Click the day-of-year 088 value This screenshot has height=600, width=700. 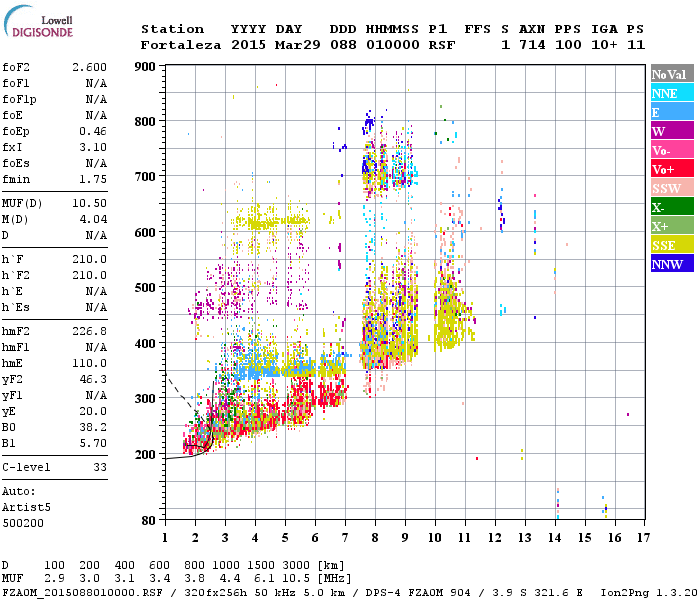[x=343, y=45]
